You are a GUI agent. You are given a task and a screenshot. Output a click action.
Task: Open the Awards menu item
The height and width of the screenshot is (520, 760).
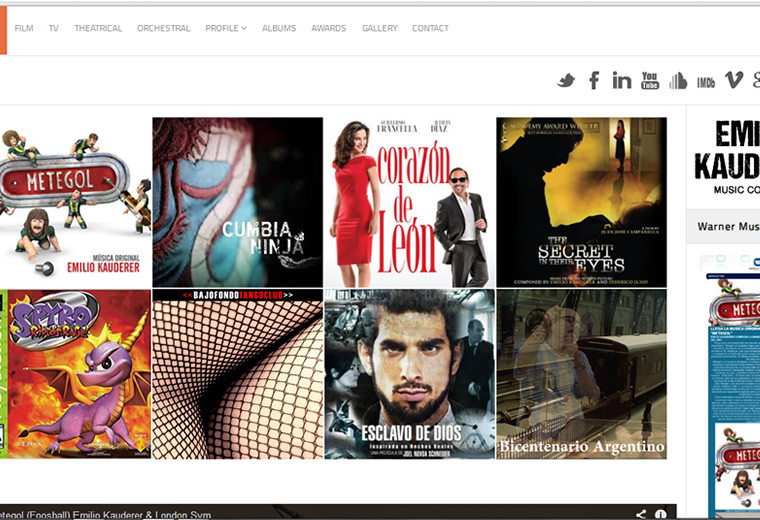point(329,28)
